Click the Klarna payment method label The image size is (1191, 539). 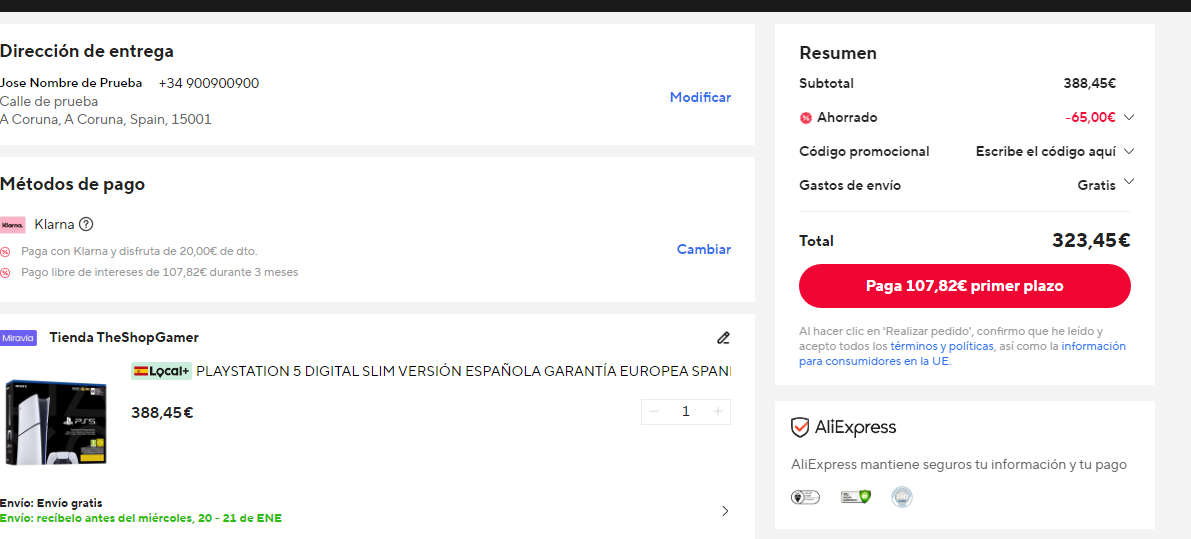pyautogui.click(x=55, y=225)
